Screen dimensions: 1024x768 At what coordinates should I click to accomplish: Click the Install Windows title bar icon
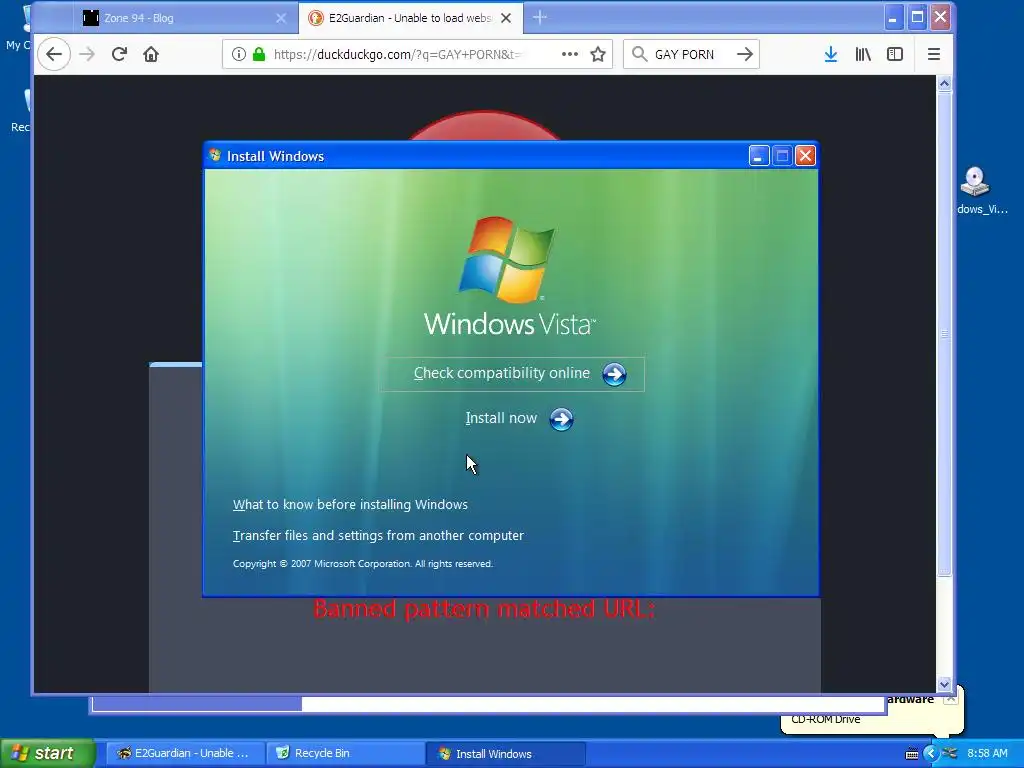[215, 155]
